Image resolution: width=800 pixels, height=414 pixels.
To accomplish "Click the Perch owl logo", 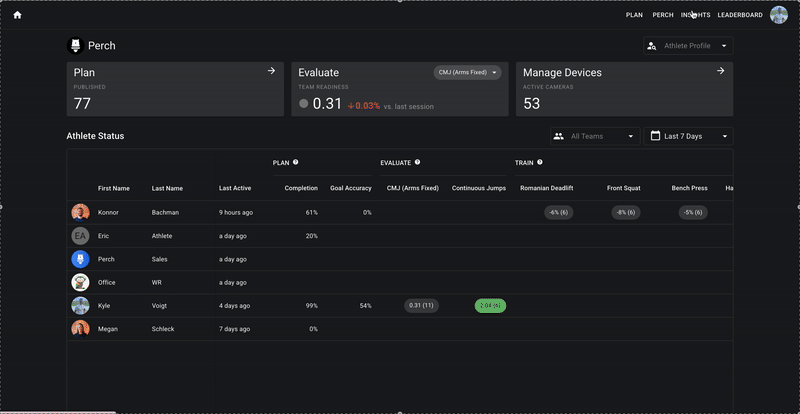I will (x=76, y=46).
